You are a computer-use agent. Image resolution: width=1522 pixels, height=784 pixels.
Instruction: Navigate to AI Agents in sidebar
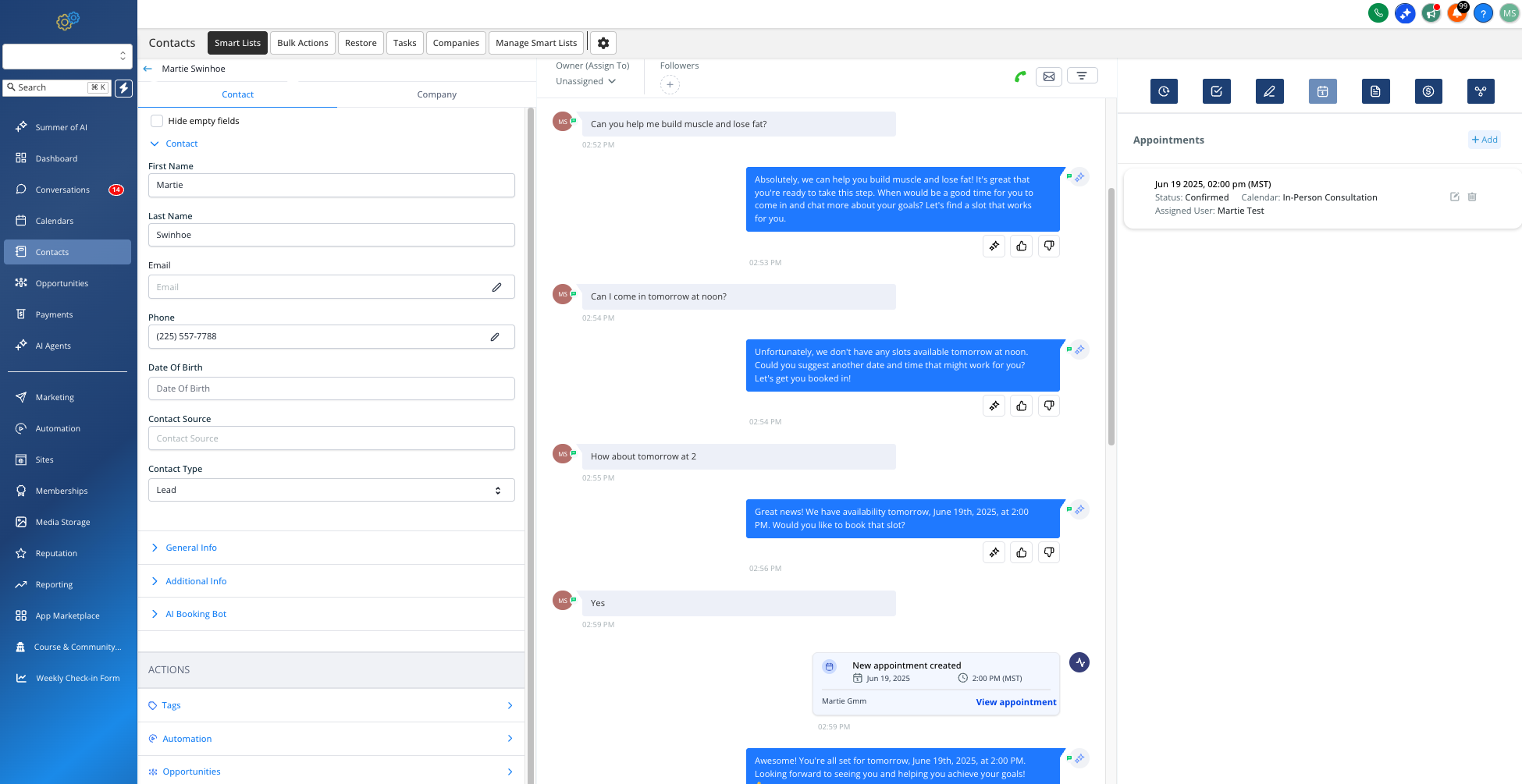[x=67, y=346]
